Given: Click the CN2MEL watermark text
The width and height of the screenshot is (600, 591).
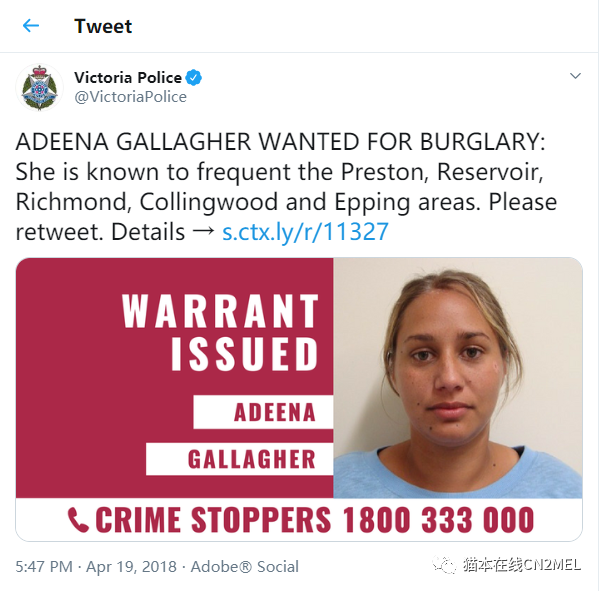Looking at the screenshot, I should (x=552, y=565).
